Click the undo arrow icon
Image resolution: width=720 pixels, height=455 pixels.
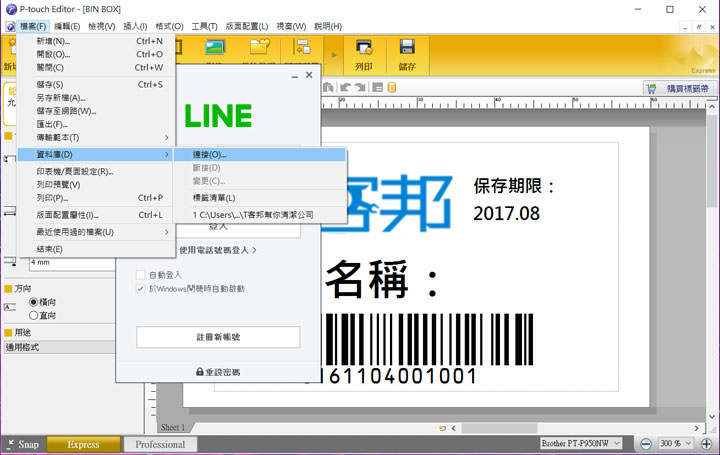click(x=345, y=87)
